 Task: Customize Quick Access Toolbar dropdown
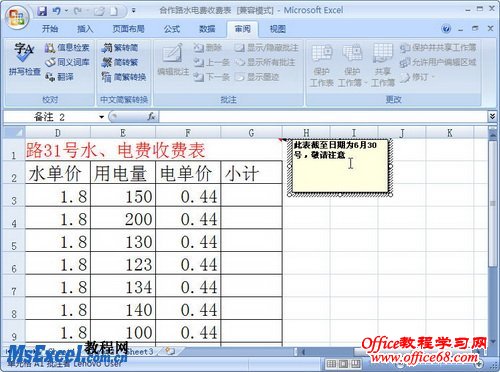pos(133,11)
